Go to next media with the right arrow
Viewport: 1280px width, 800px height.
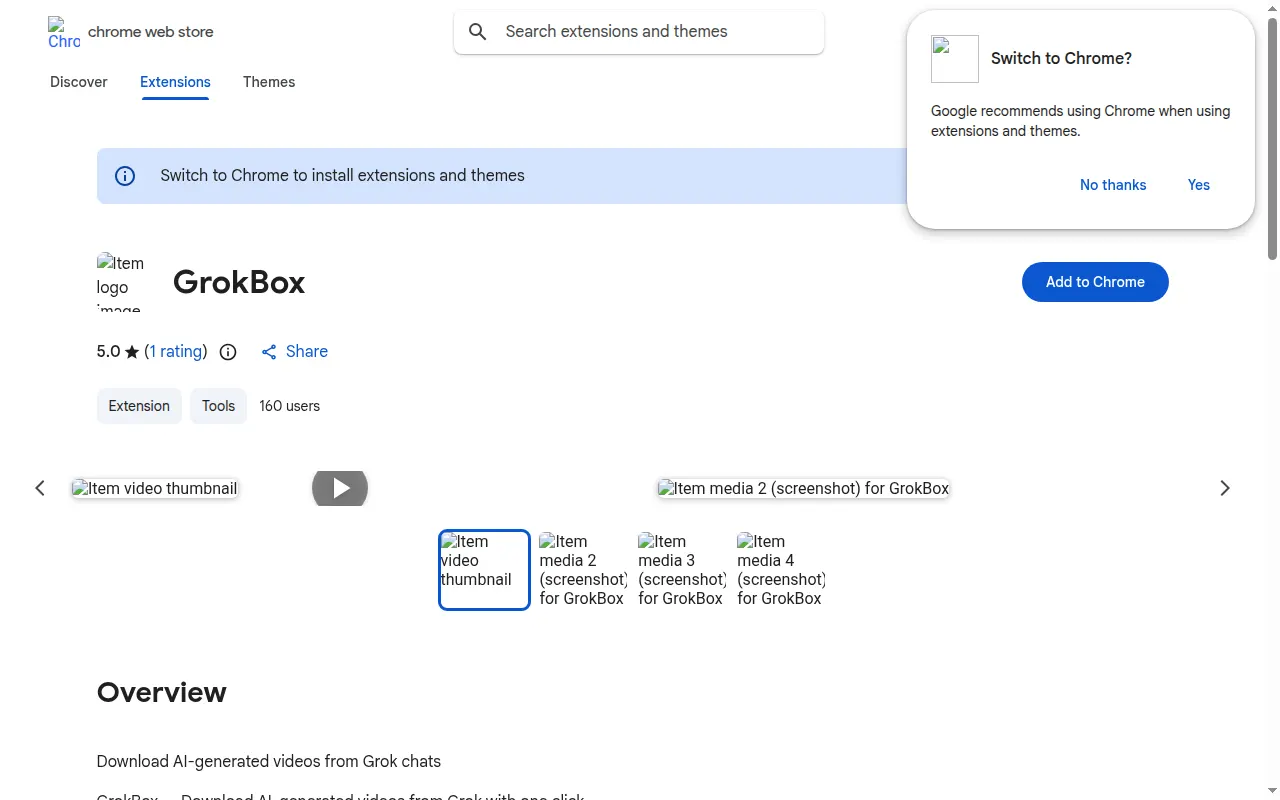[x=1225, y=488]
